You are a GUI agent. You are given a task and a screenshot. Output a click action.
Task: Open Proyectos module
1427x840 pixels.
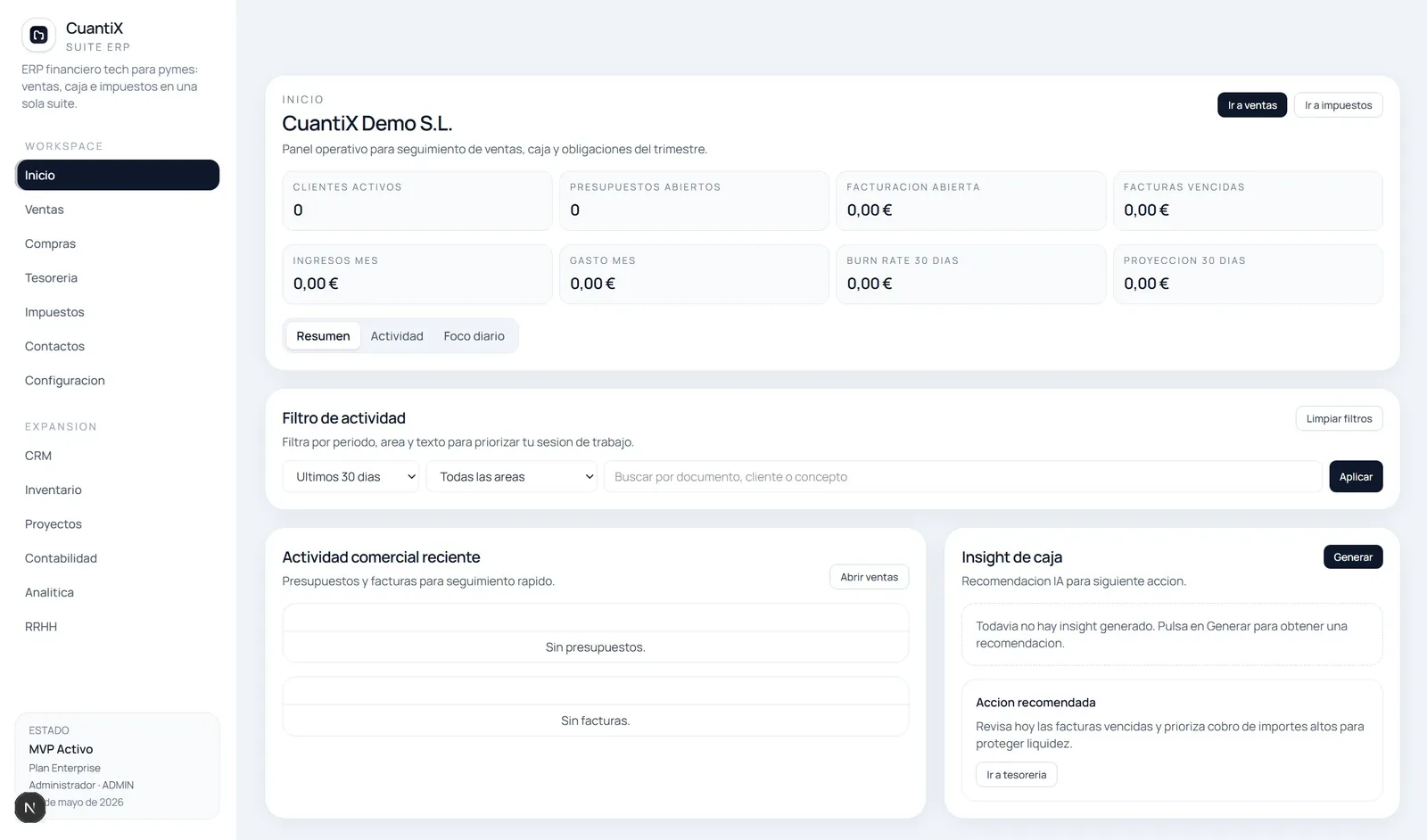[x=117, y=524]
